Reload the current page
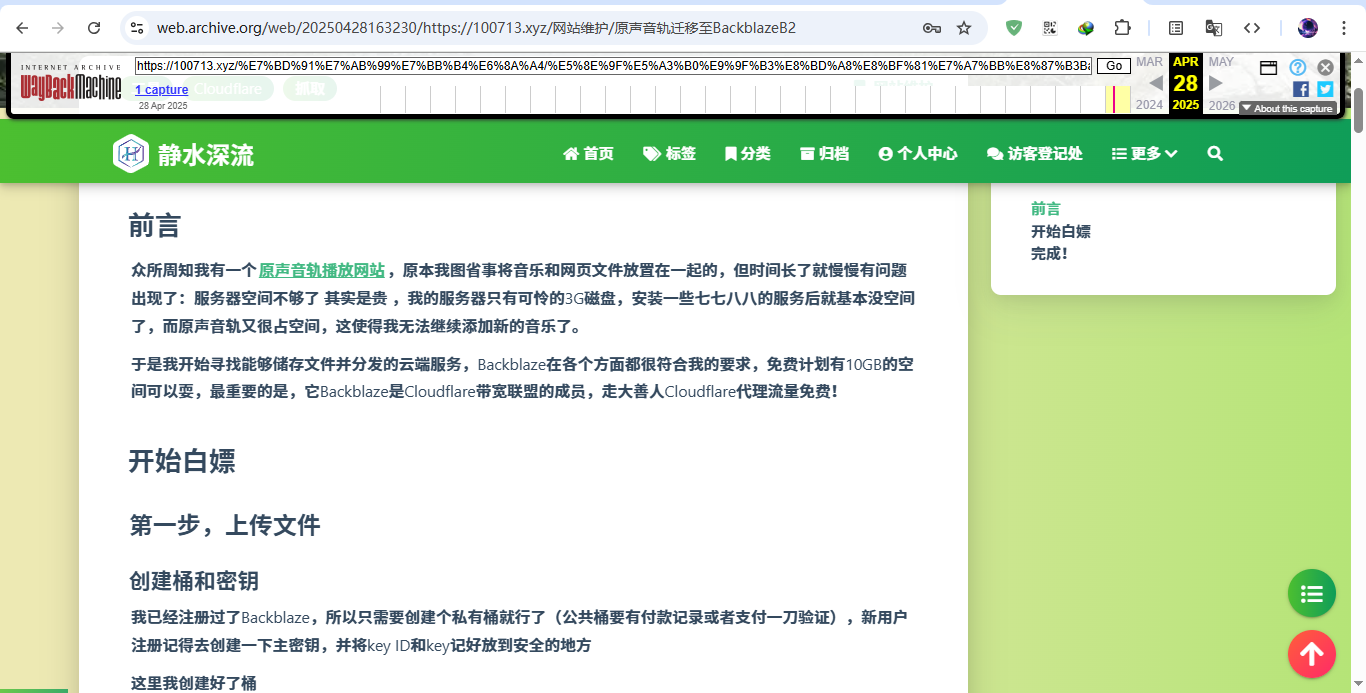Image resolution: width=1366 pixels, height=693 pixels. coord(94,28)
